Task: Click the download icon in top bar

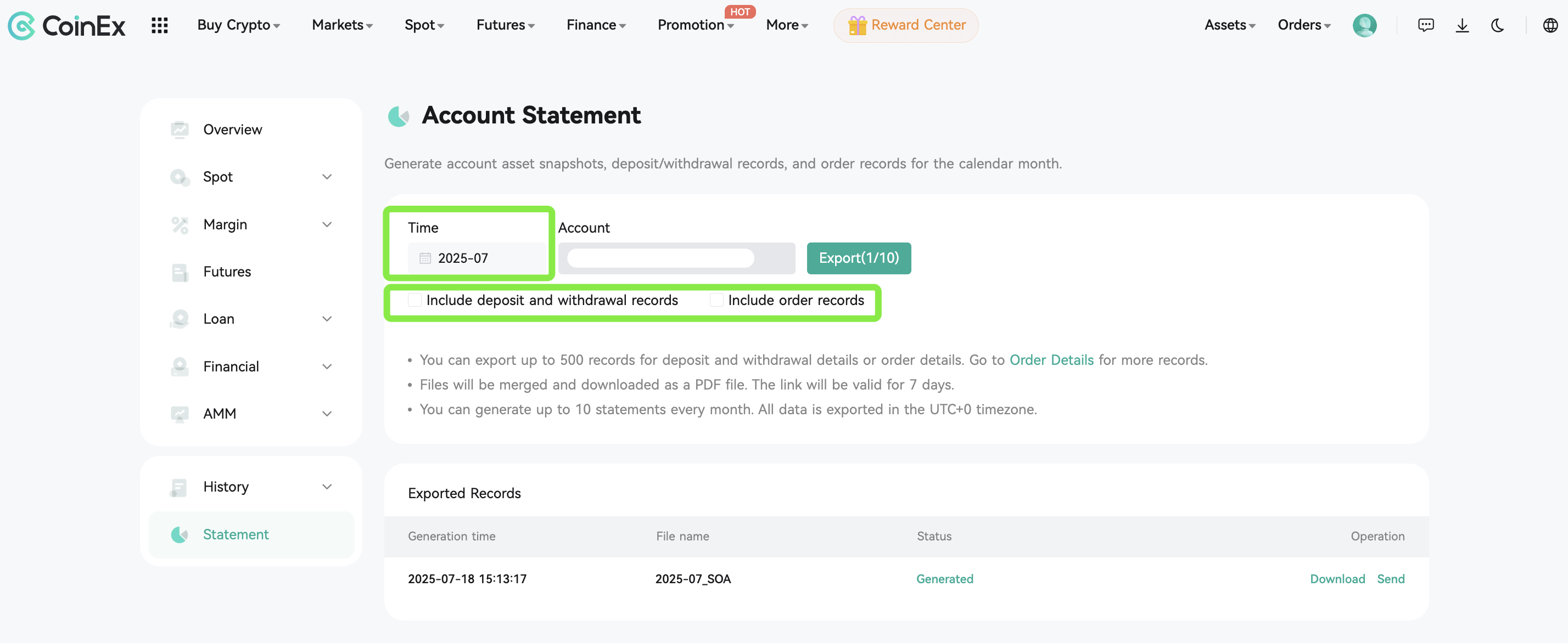Action: [x=1462, y=25]
